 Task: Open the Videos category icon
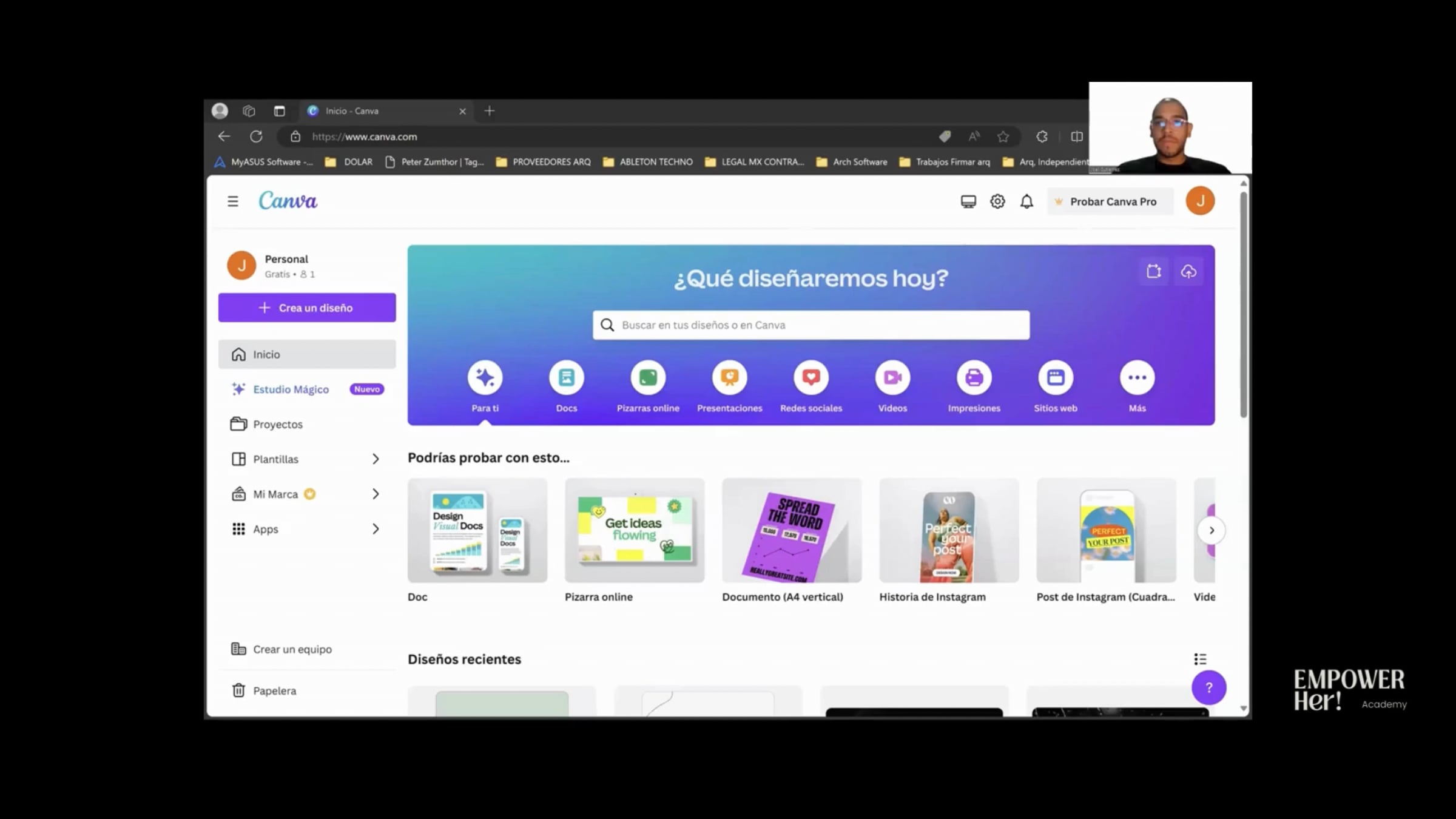pyautogui.click(x=892, y=377)
